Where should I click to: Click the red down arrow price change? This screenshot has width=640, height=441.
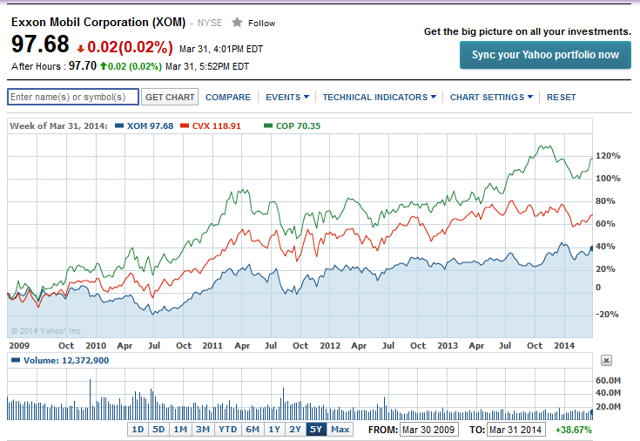tap(80, 49)
